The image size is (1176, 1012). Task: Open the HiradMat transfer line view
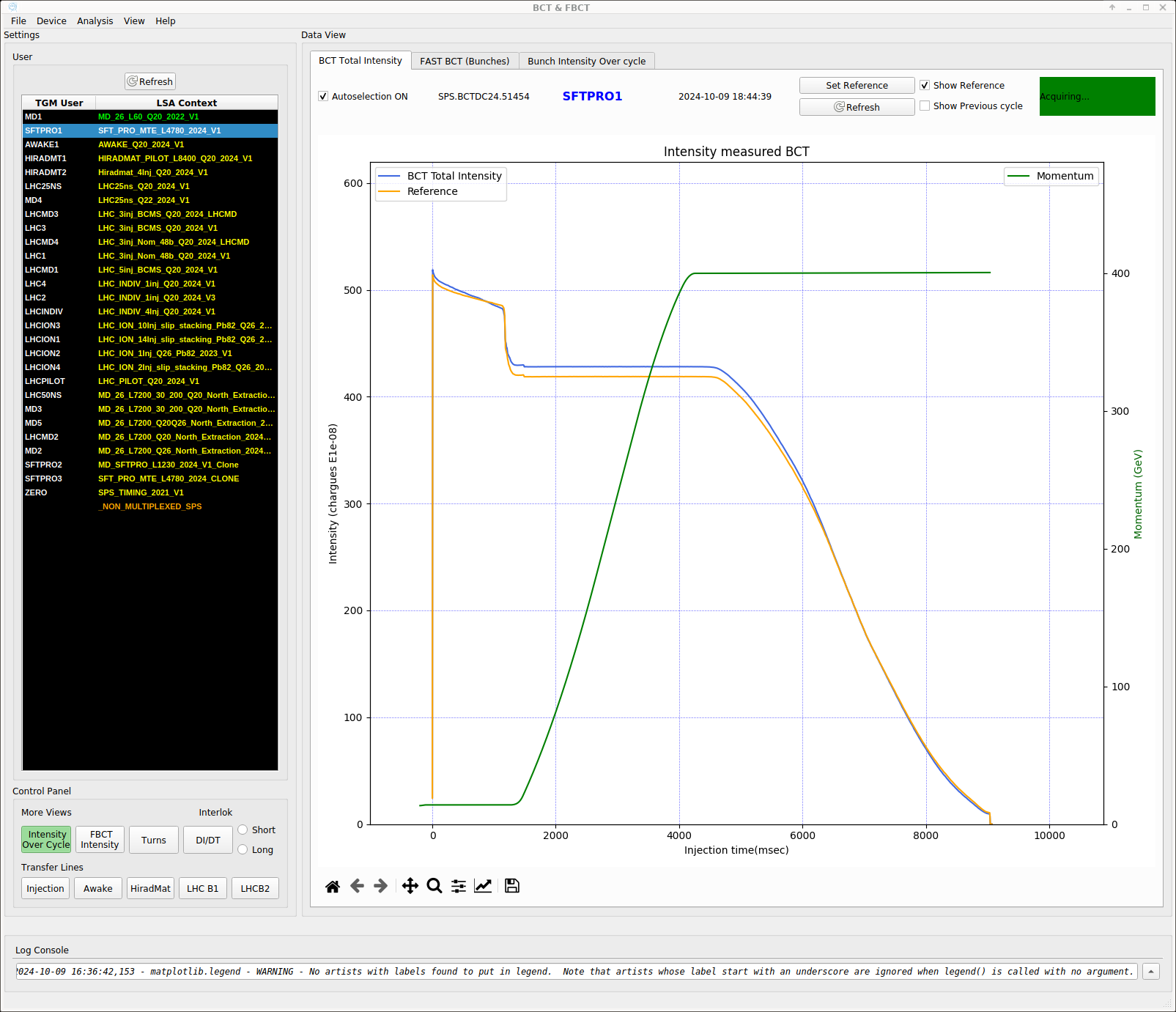click(150, 889)
